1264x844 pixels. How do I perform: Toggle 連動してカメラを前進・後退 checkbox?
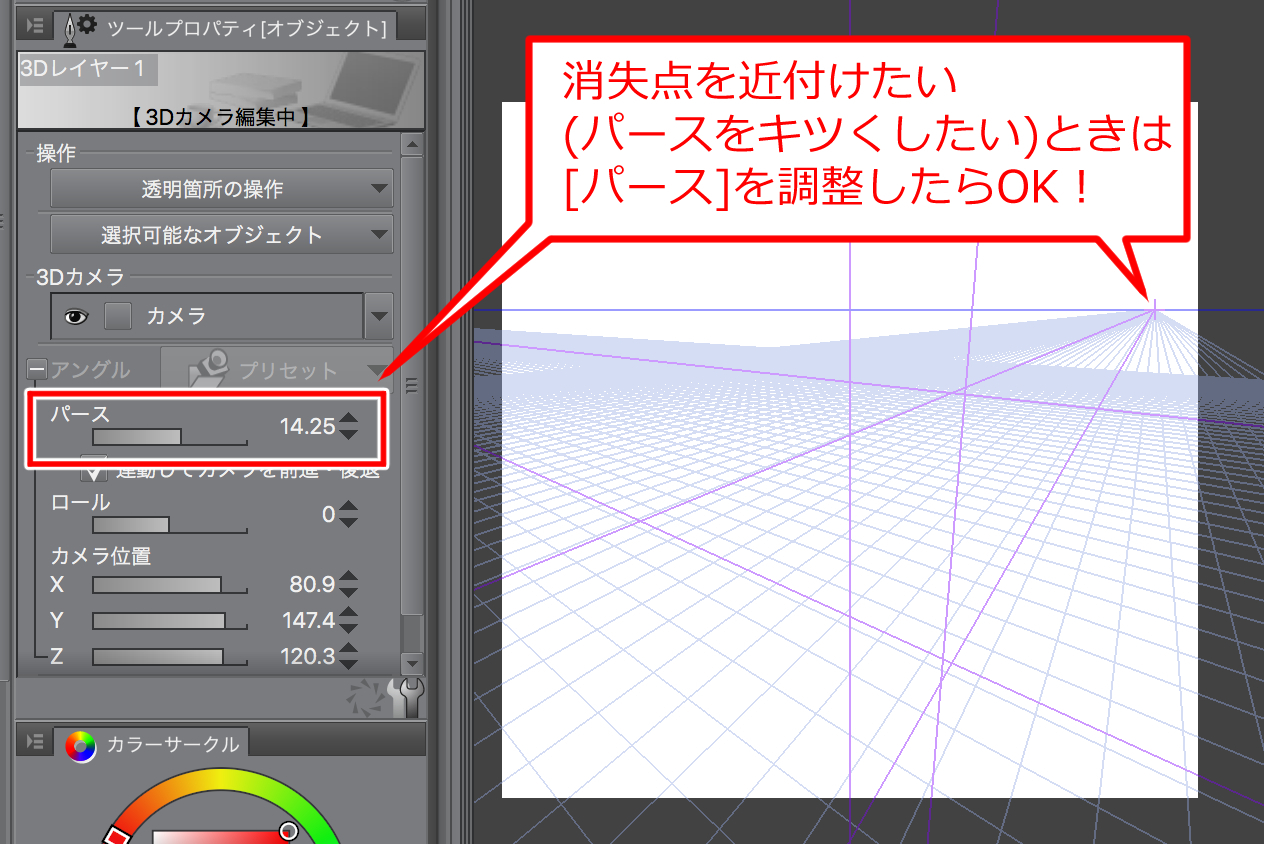point(94,468)
